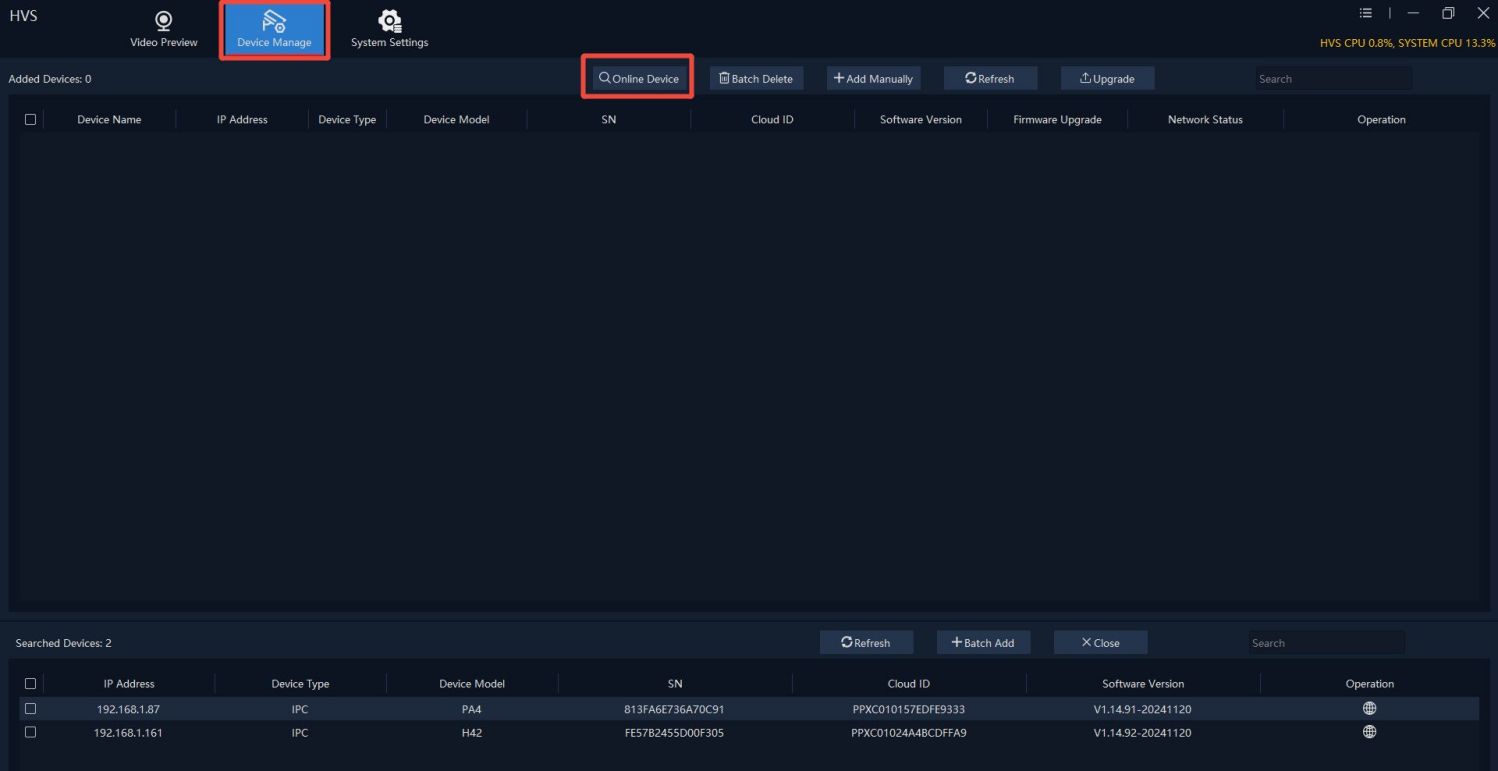Screen dimensions: 1498x771
Task: Check the box for device 192.168.1.161
Action: pos(30,732)
